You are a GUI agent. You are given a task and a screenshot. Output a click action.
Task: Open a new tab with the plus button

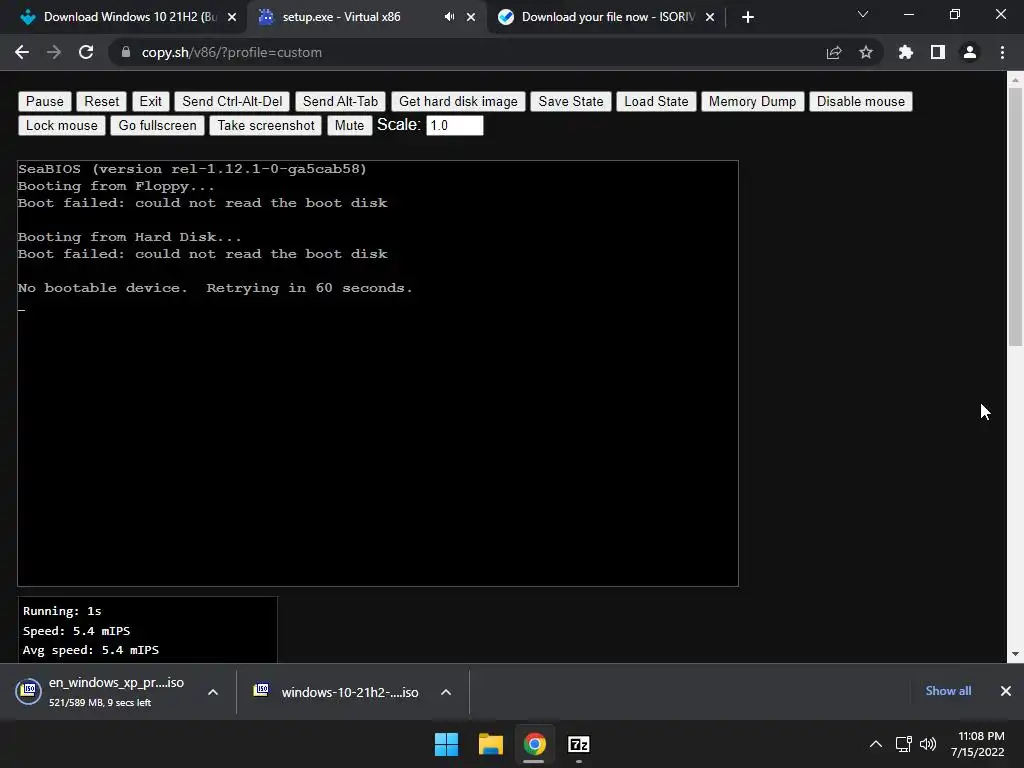point(748,17)
